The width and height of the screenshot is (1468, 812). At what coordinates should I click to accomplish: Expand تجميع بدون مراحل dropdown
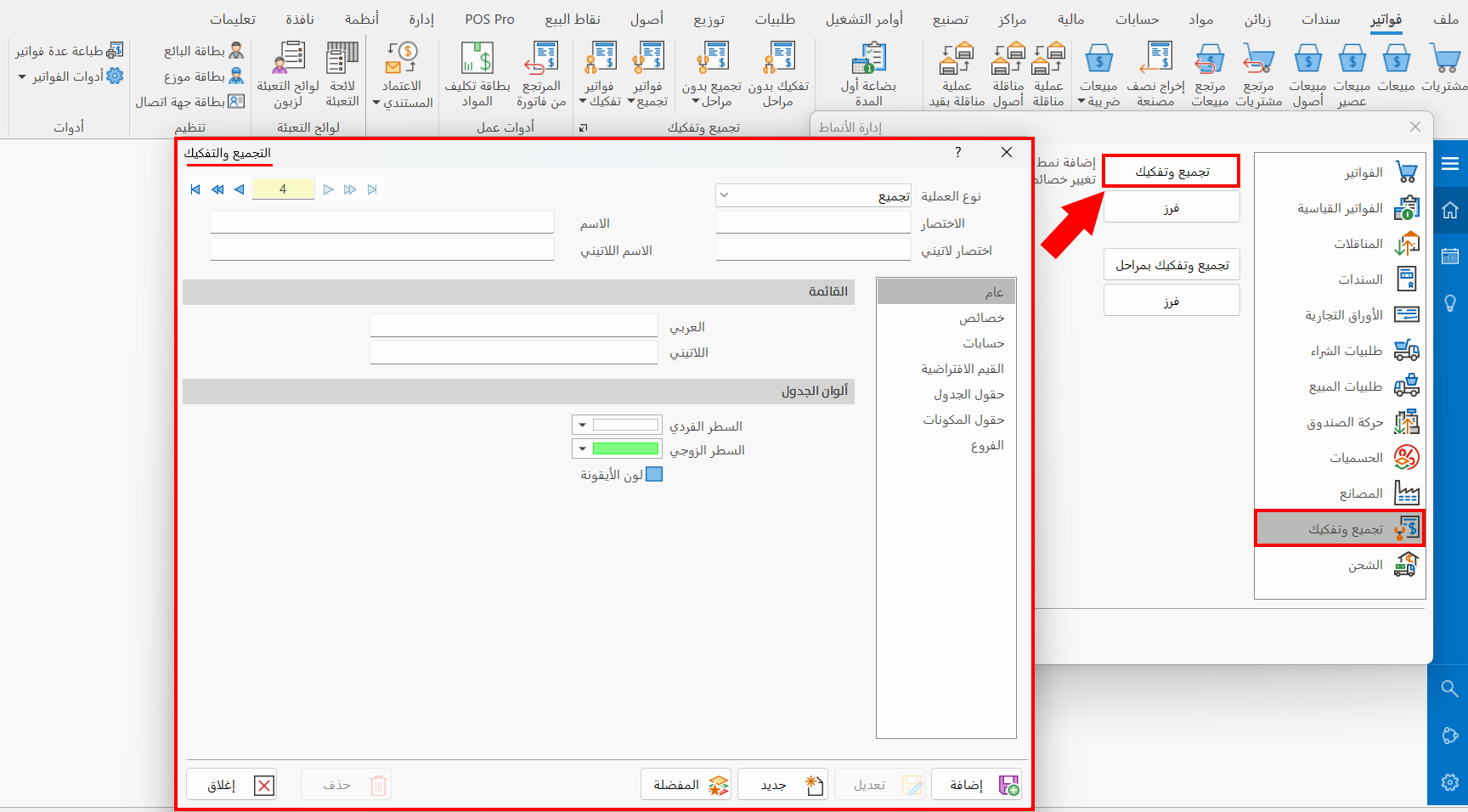click(x=696, y=102)
